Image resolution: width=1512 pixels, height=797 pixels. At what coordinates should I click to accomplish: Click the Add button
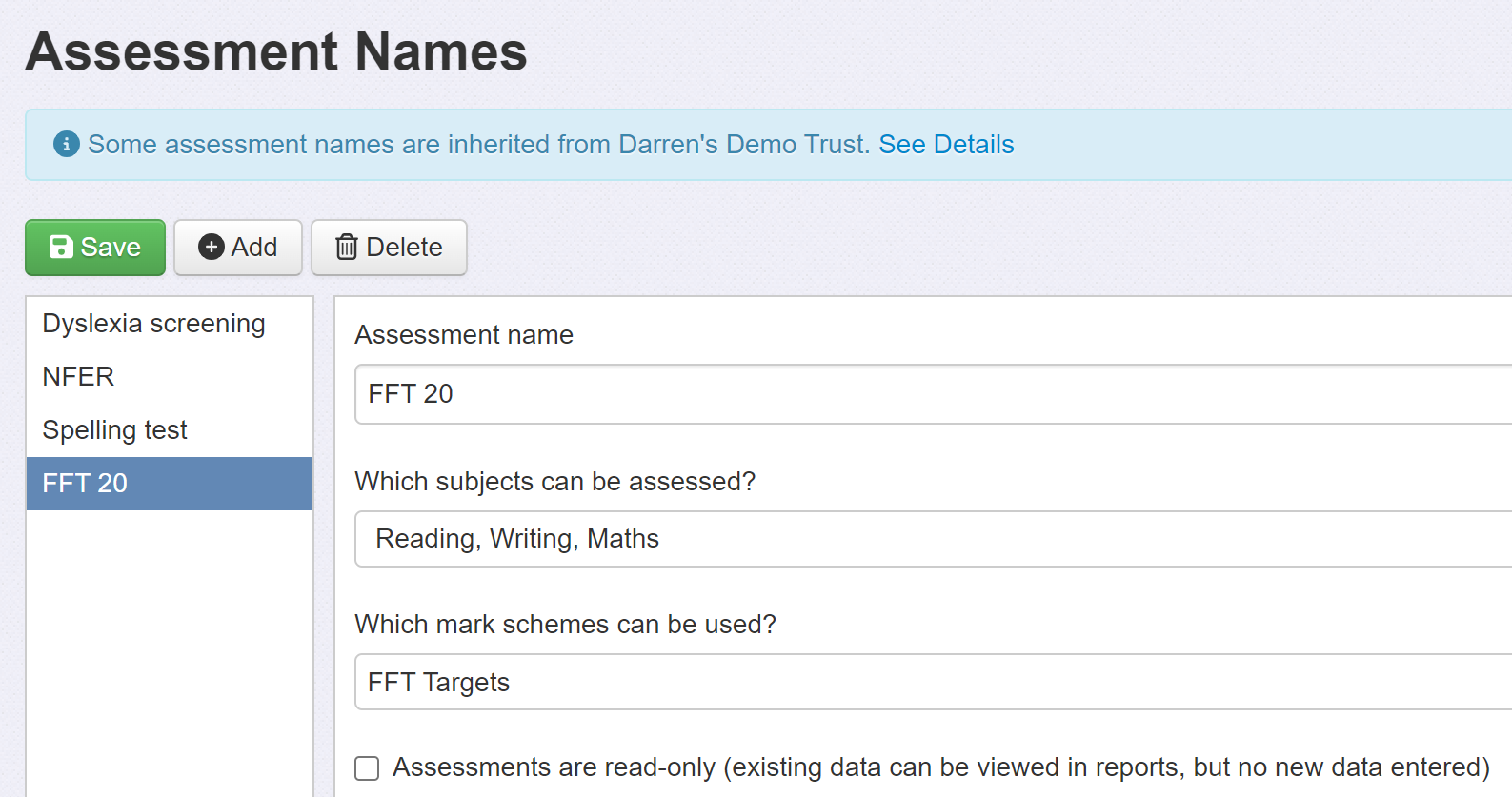tap(238, 248)
